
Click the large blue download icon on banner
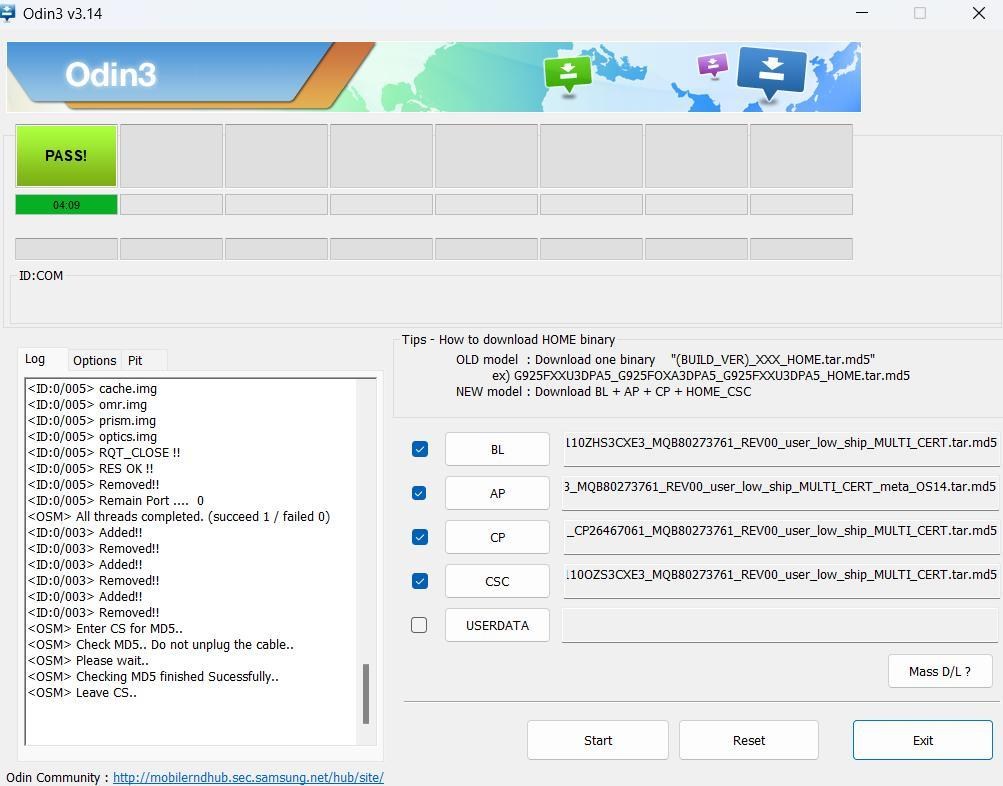(x=772, y=73)
